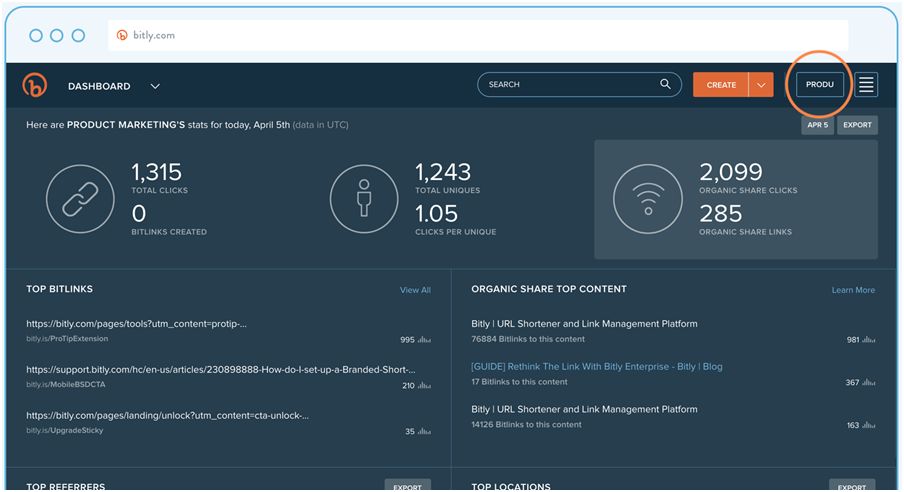Screen dimensions: 904x492
Task: Click the Export button next to APR 5
Action: click(857, 126)
